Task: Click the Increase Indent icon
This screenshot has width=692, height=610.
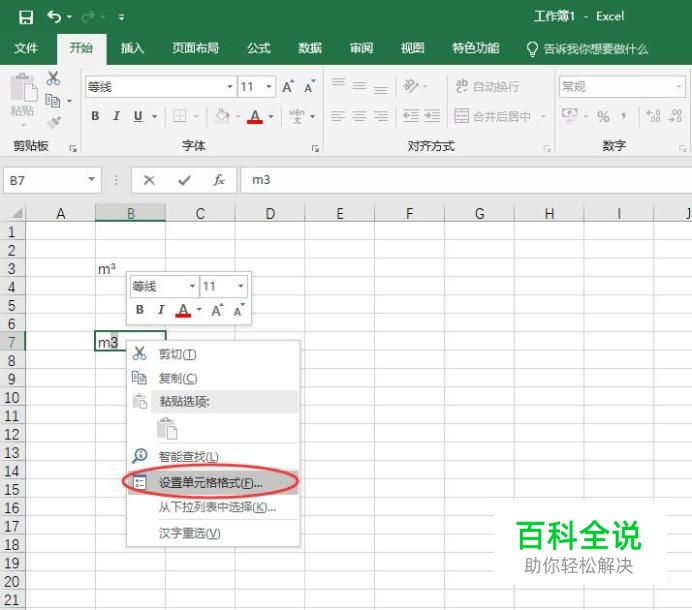Action: coord(432,116)
